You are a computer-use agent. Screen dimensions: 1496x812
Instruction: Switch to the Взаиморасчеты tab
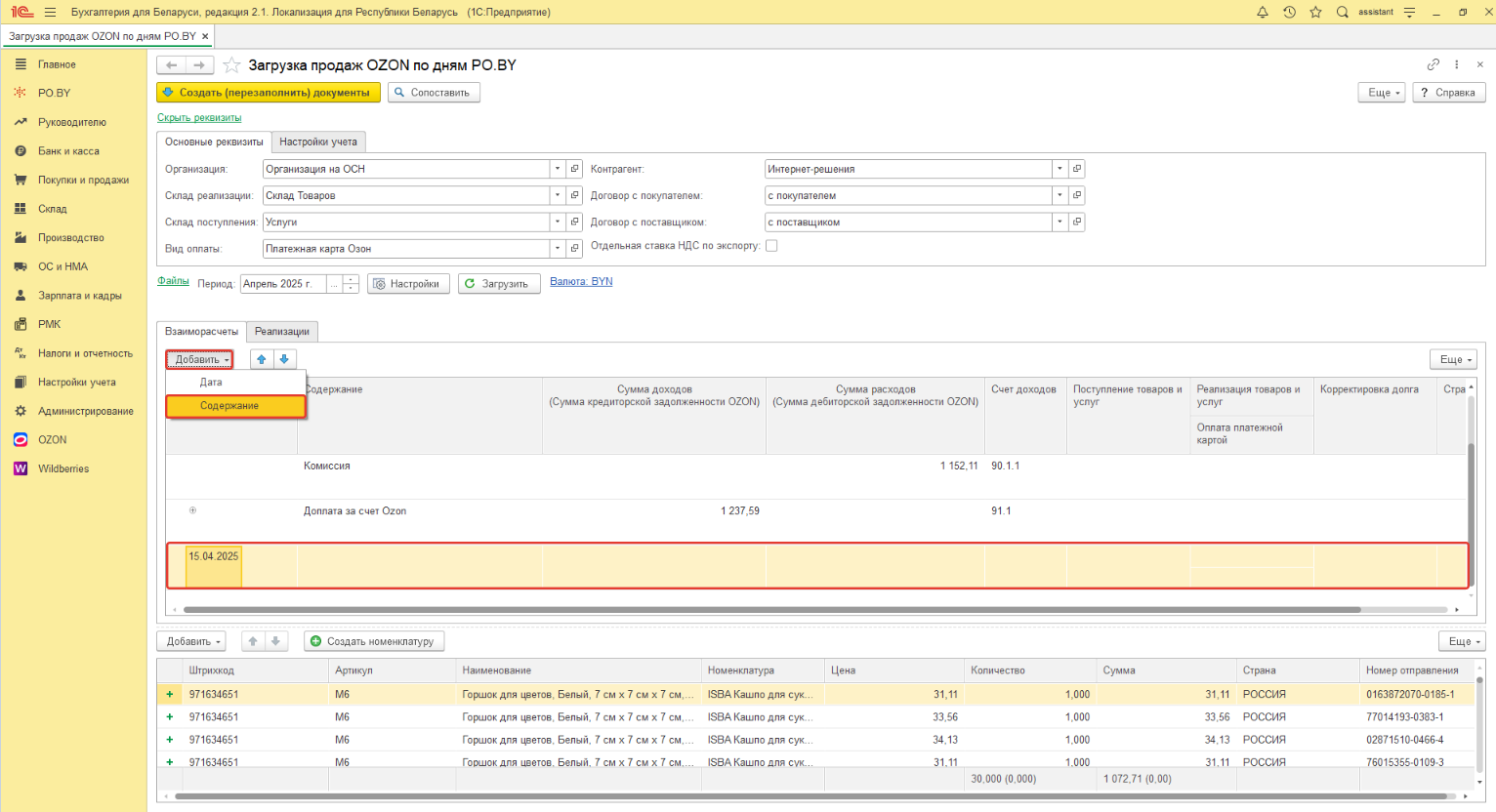(201, 331)
